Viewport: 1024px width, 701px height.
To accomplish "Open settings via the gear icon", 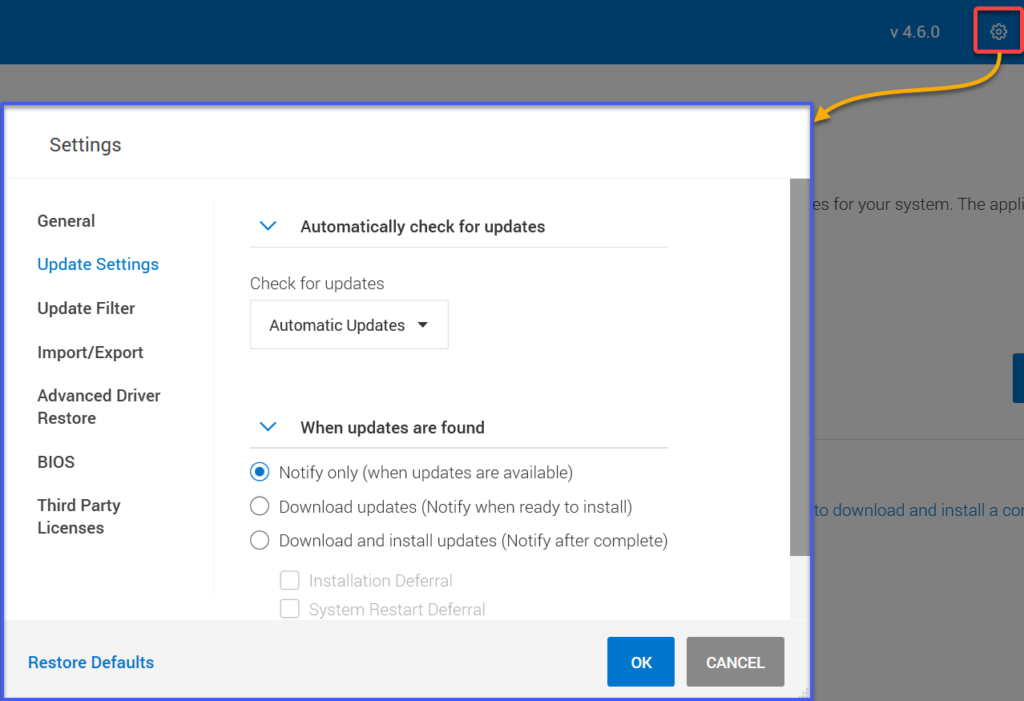I will pos(997,30).
